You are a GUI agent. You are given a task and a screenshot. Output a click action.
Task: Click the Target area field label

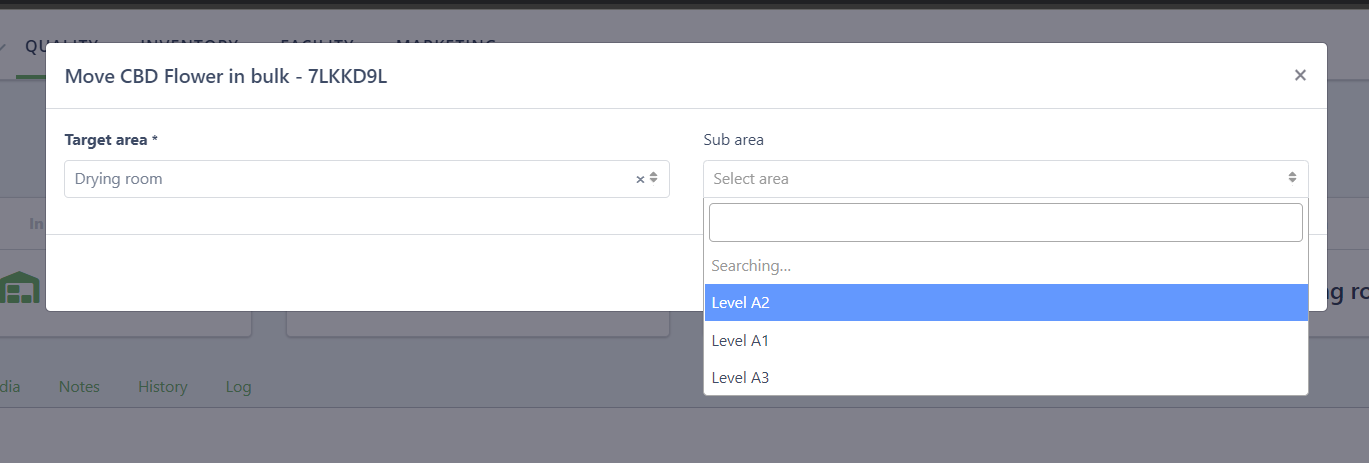point(106,140)
